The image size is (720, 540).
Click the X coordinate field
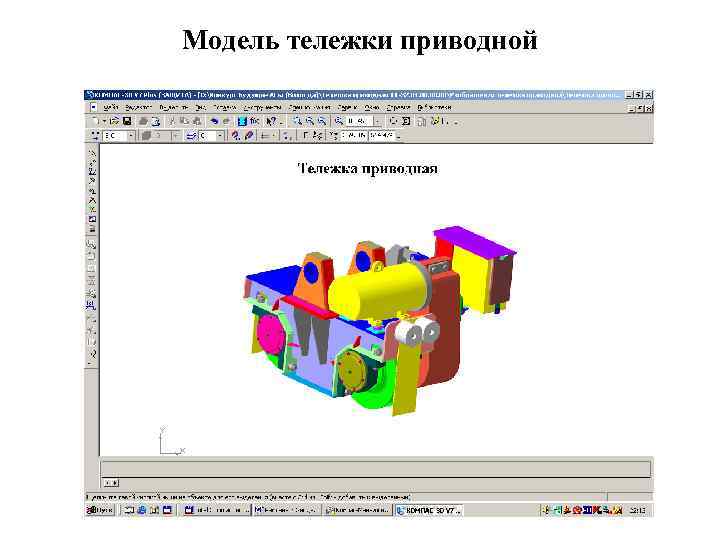click(354, 135)
